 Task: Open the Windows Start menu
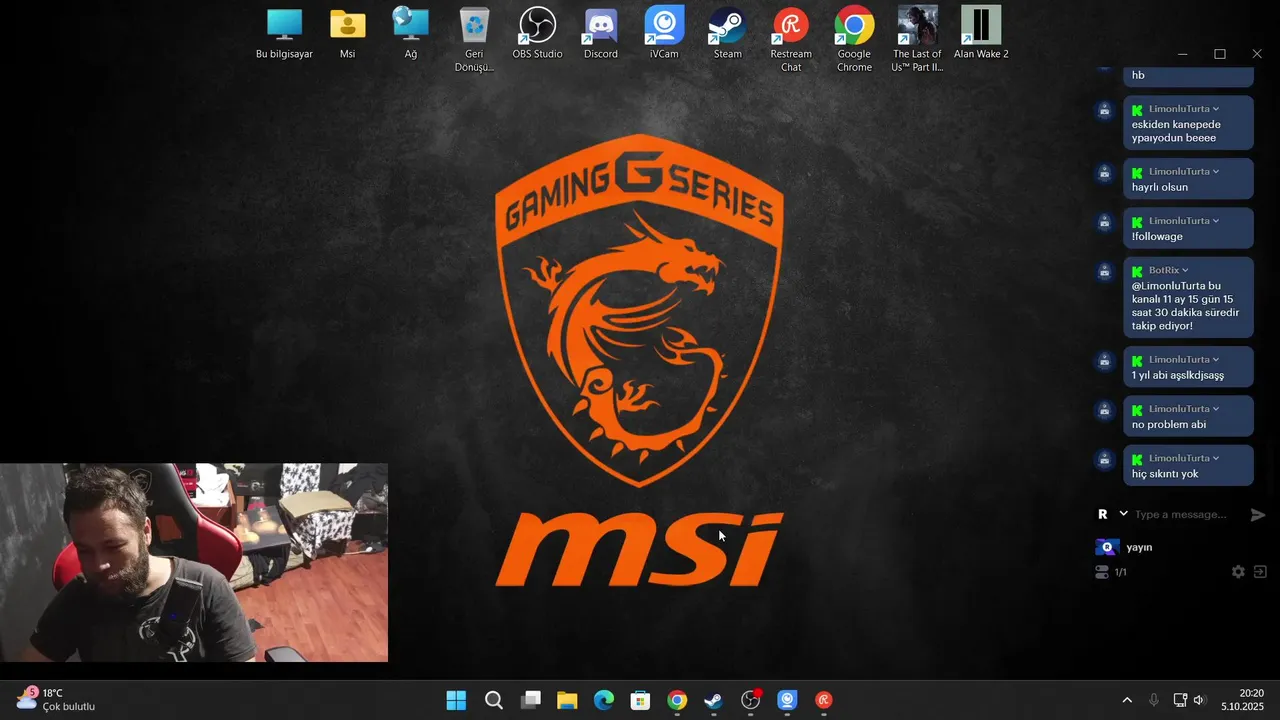click(x=456, y=700)
